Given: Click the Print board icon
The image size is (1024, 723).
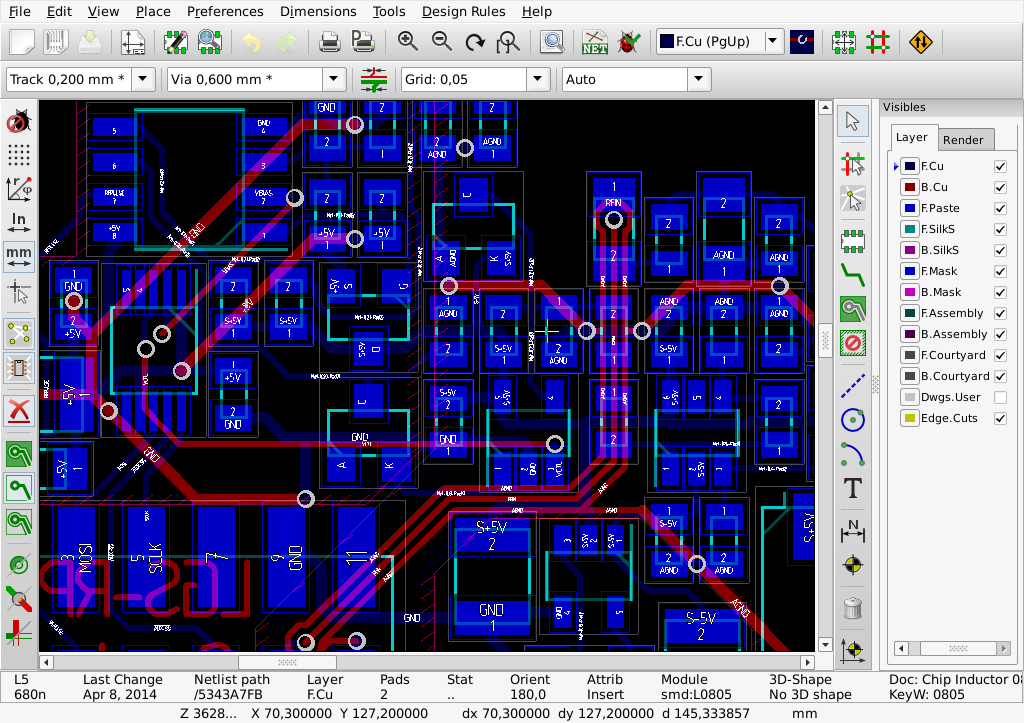Looking at the screenshot, I should [x=329, y=42].
